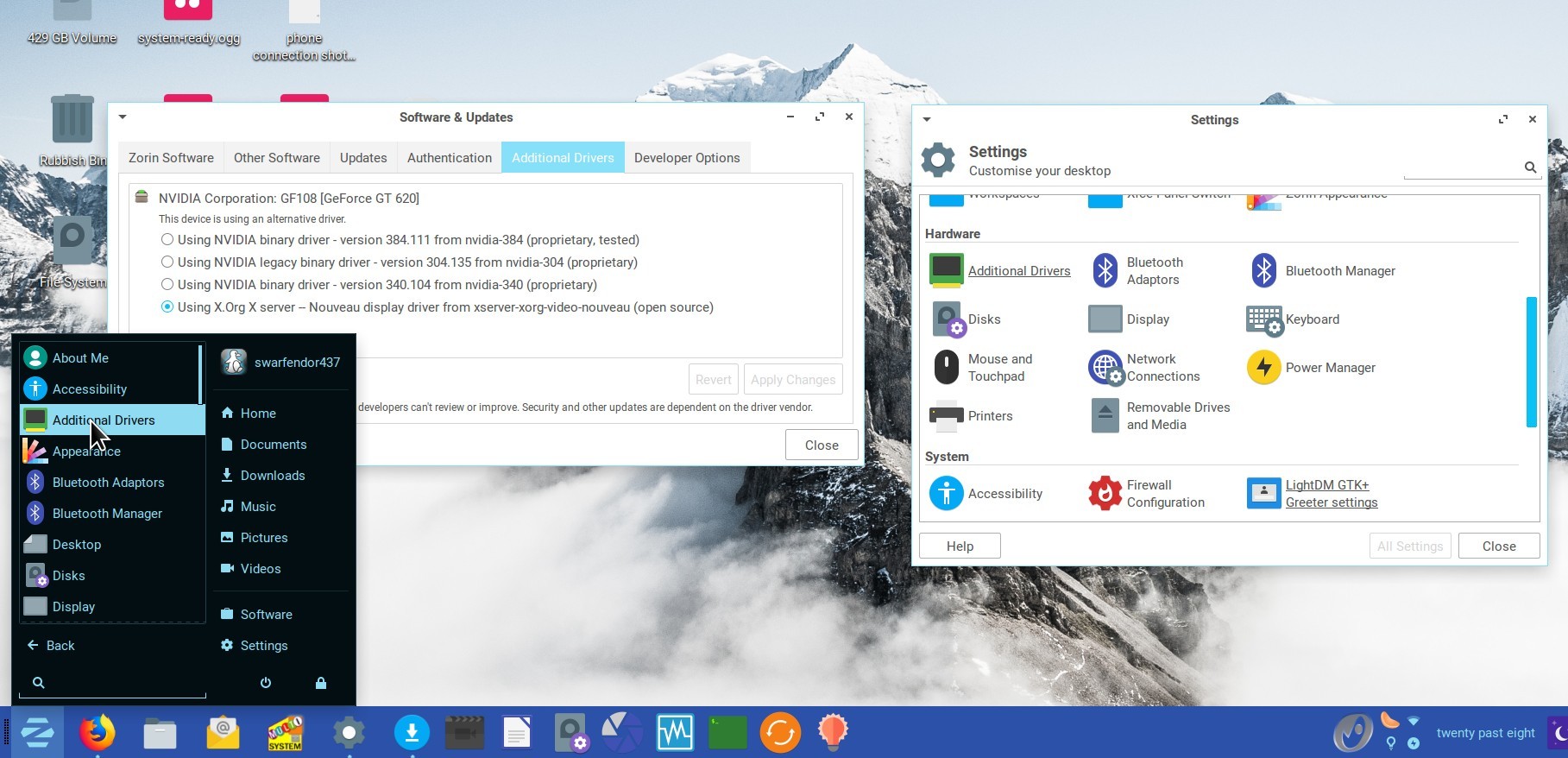Go Back in the start menu
Viewport: 1568px width, 758px height.
(51, 646)
